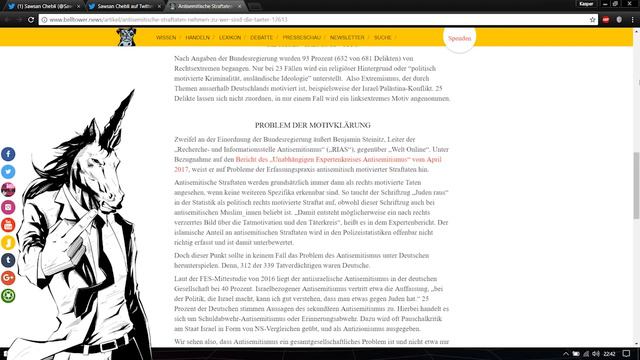This screenshot has height=360, width=640.
Task: Click the yellow J icon in social sidebar
Action: 8,242
